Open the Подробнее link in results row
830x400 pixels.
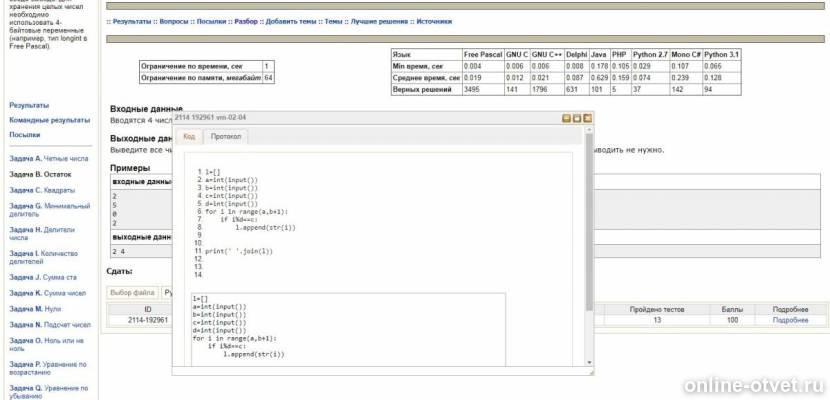click(790, 320)
